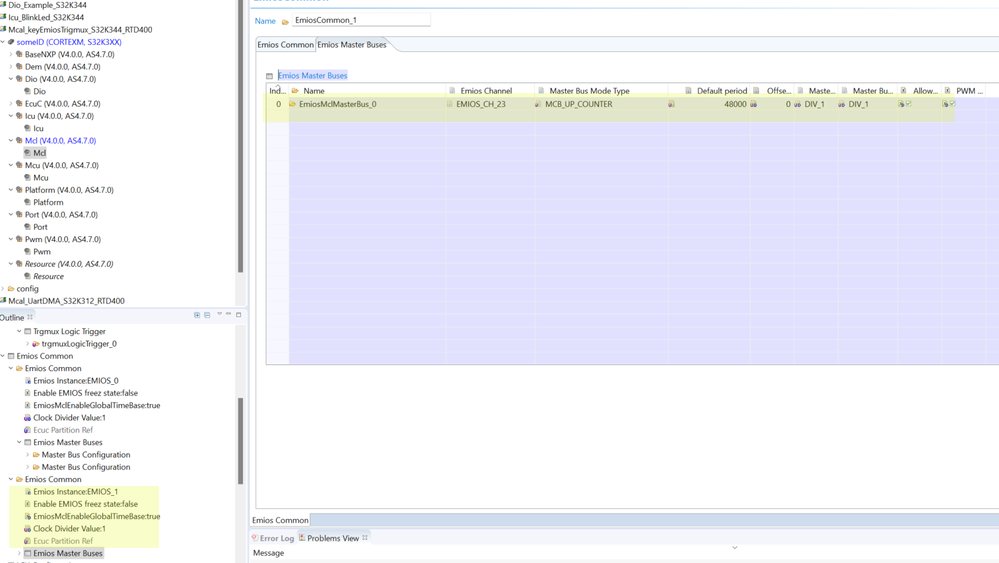Minimize the Outline panel
The height and width of the screenshot is (563, 999).
pyautogui.click(x=229, y=314)
